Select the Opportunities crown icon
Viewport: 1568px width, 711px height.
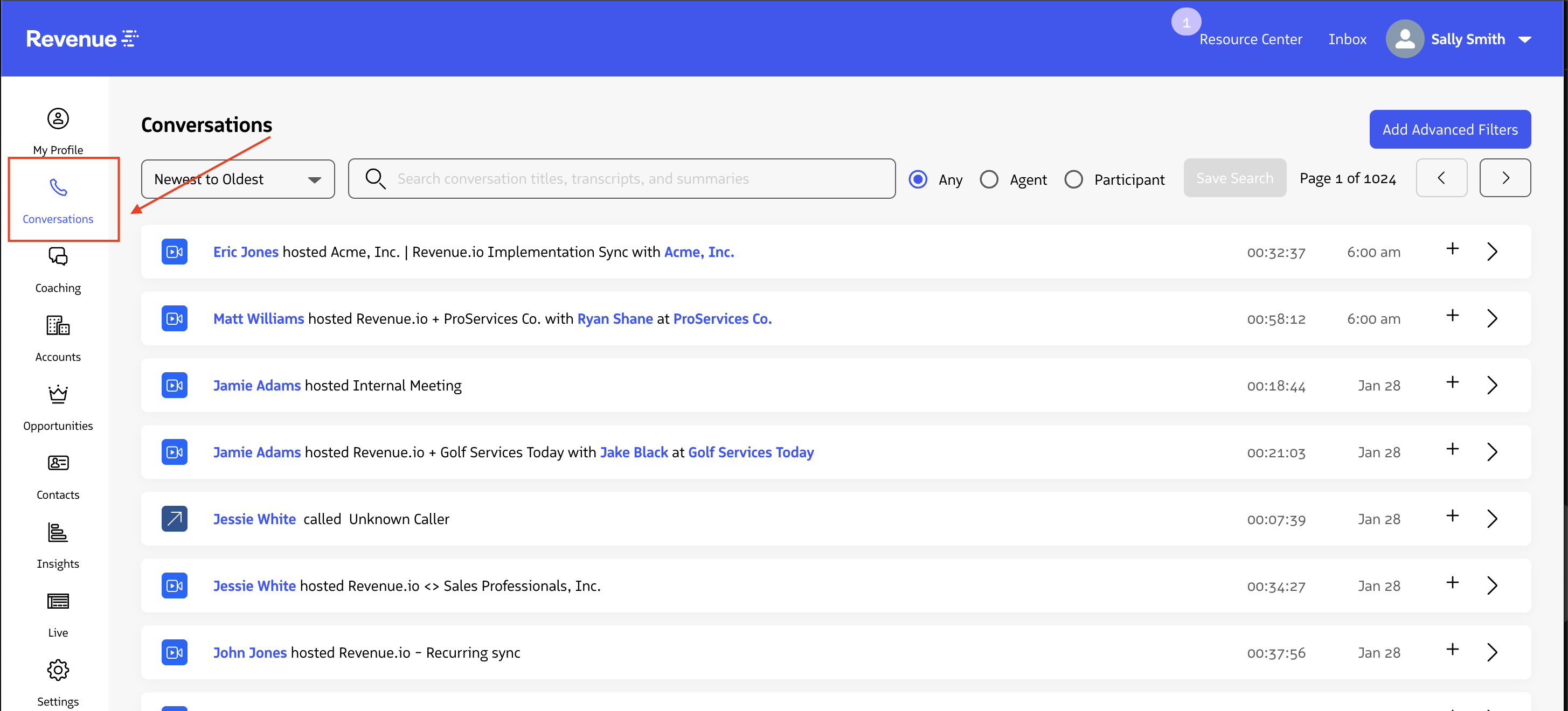click(x=58, y=394)
